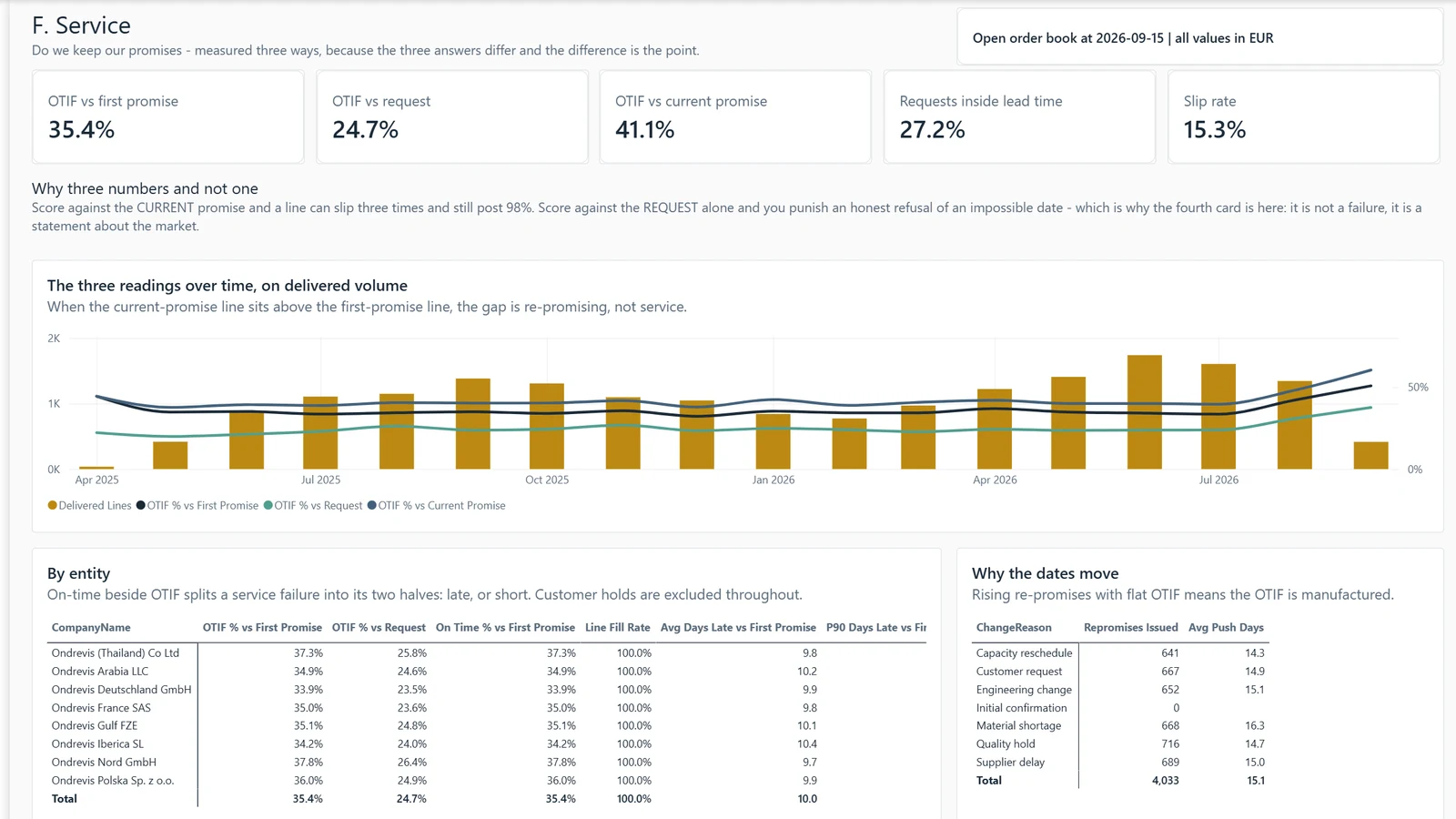1456x819 pixels.
Task: Click the 'By entity' table title
Action: click(78, 573)
